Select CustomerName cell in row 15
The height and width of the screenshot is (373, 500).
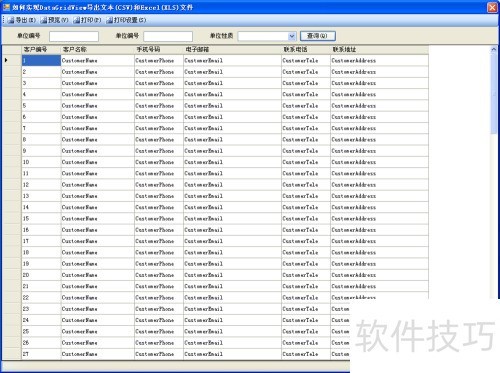click(x=98, y=219)
